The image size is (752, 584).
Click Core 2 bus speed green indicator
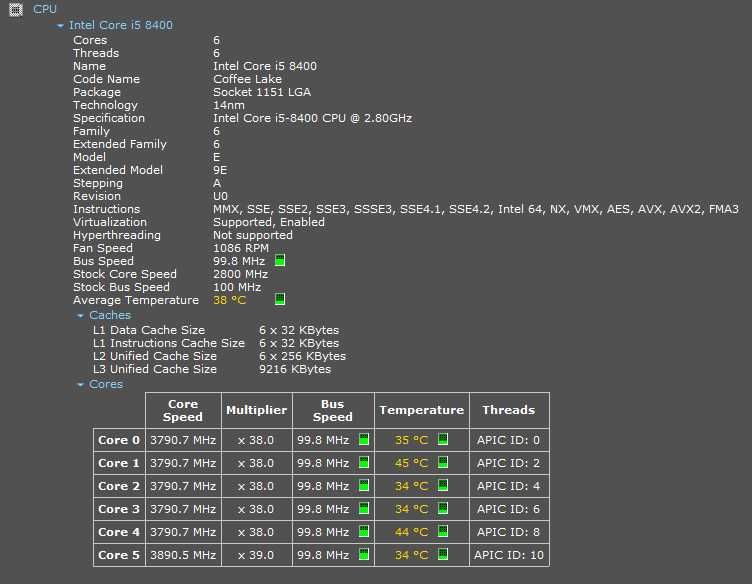click(364, 486)
